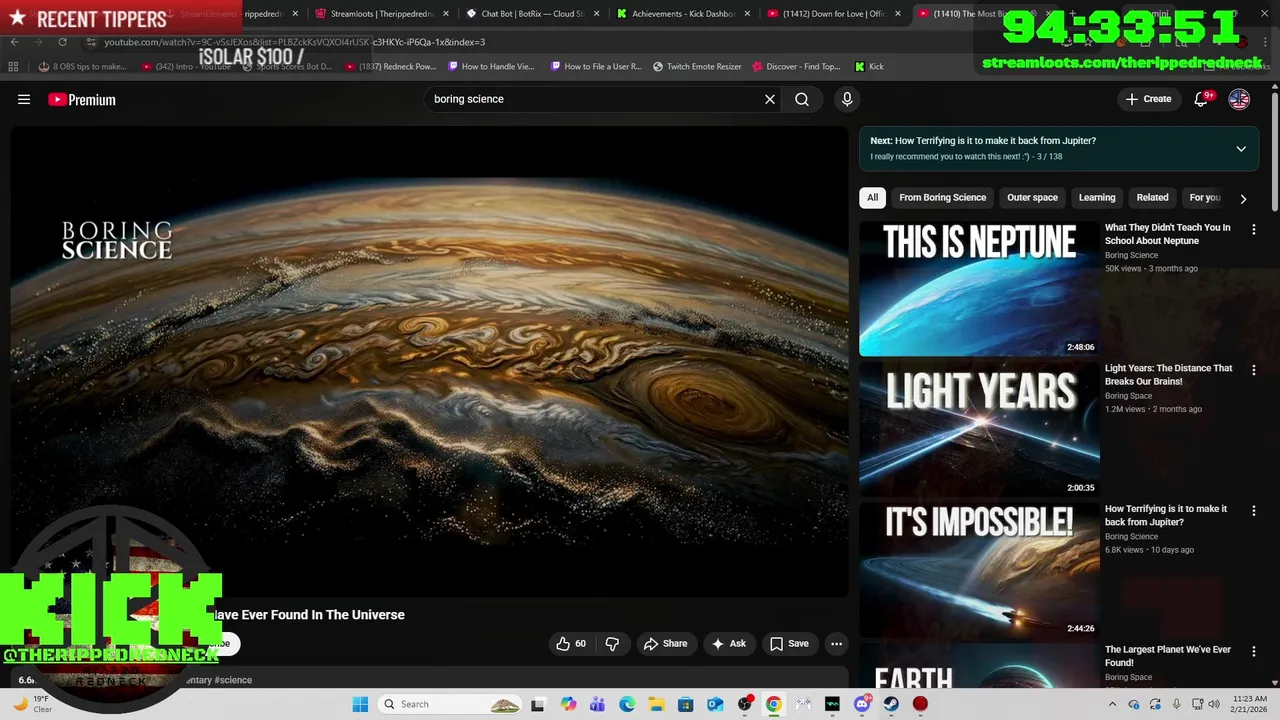Go to YouTube Premium home logo
Image resolution: width=1280 pixels, height=720 pixels.
click(x=82, y=99)
